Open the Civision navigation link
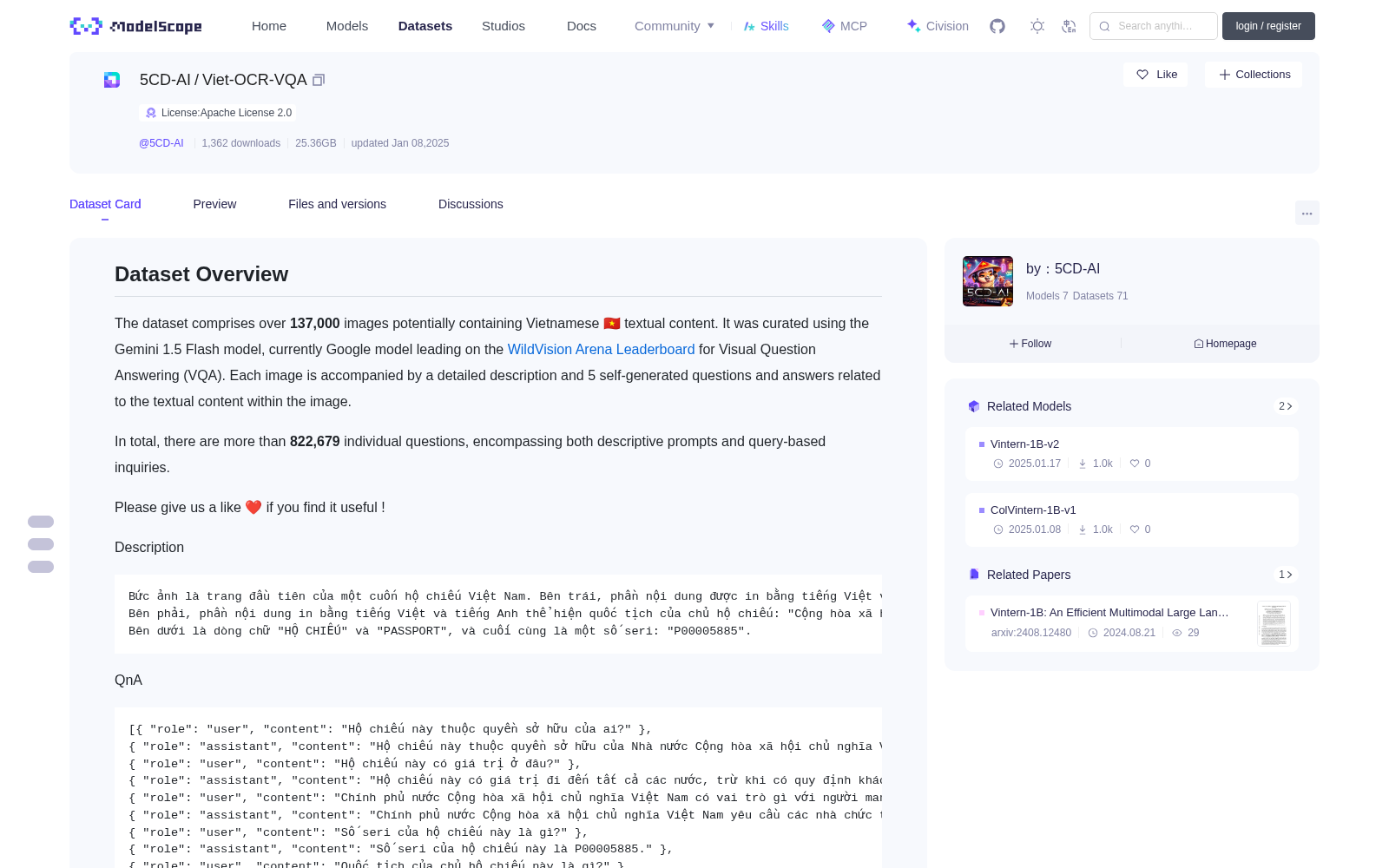 (938, 26)
